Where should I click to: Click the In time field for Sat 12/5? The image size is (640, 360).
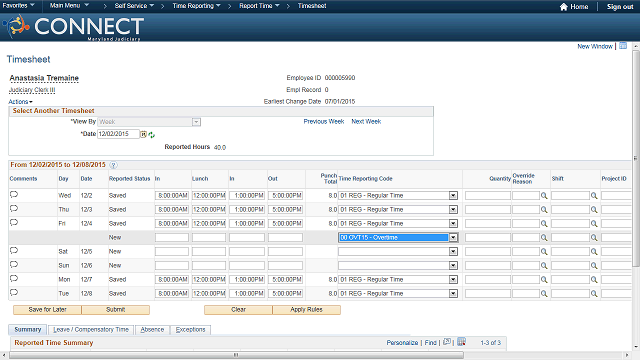pos(171,252)
